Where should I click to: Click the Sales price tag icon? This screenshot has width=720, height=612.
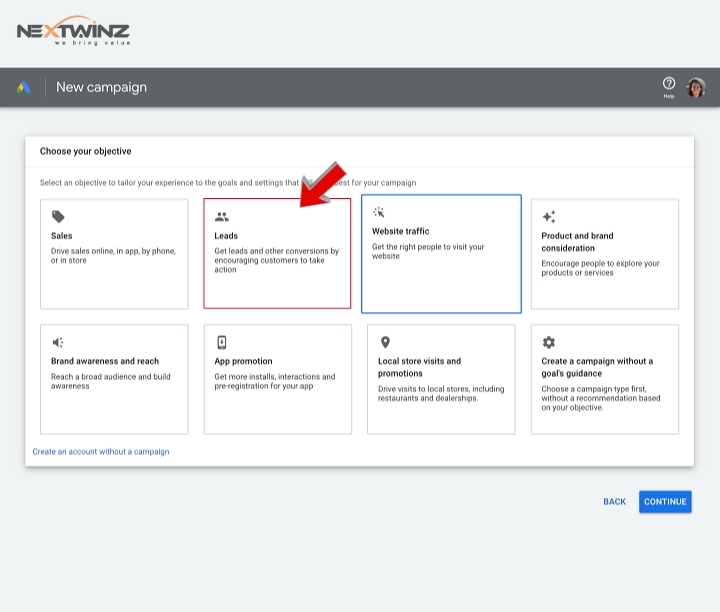click(58, 216)
